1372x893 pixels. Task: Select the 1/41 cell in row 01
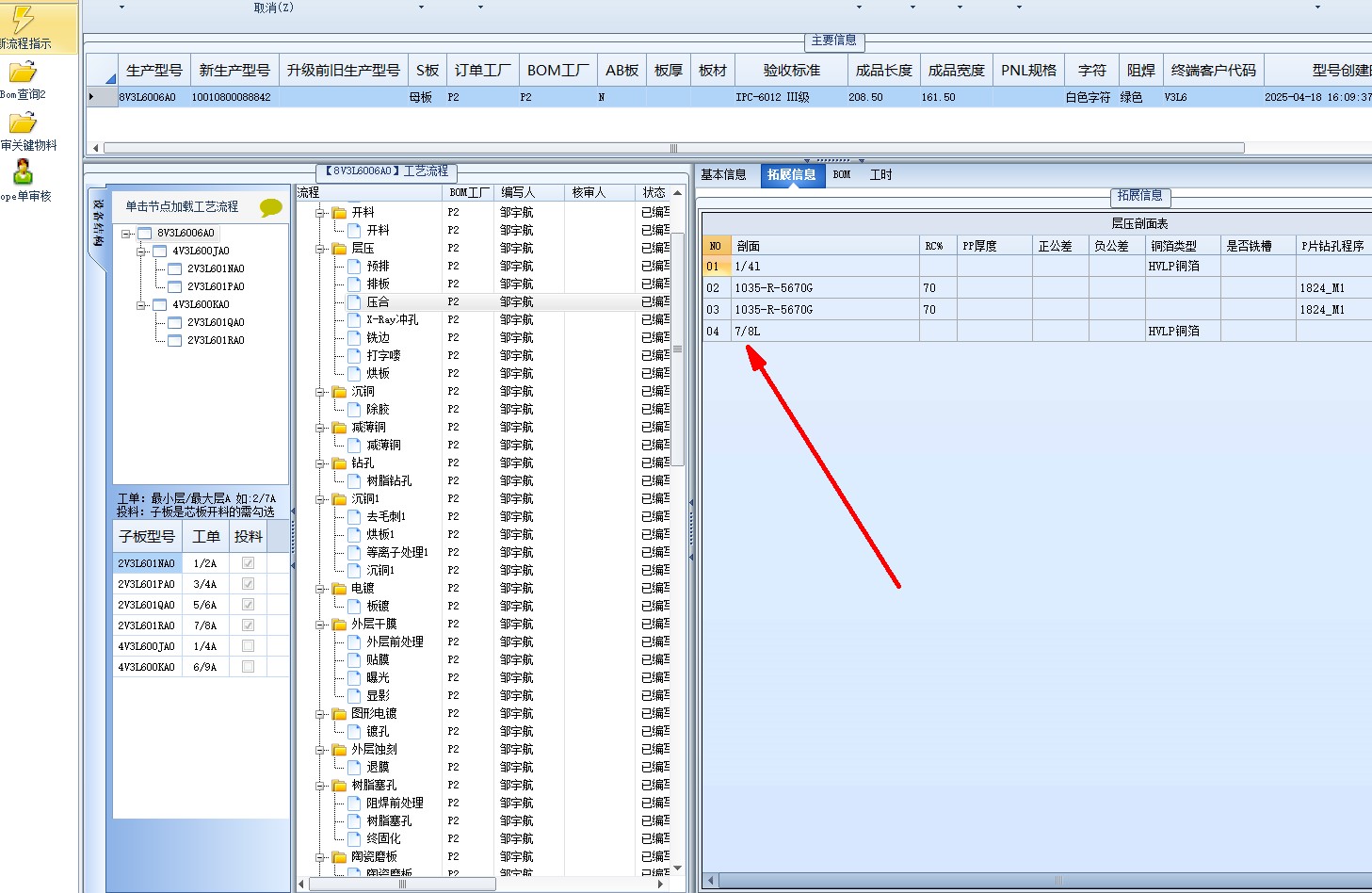tap(825, 267)
